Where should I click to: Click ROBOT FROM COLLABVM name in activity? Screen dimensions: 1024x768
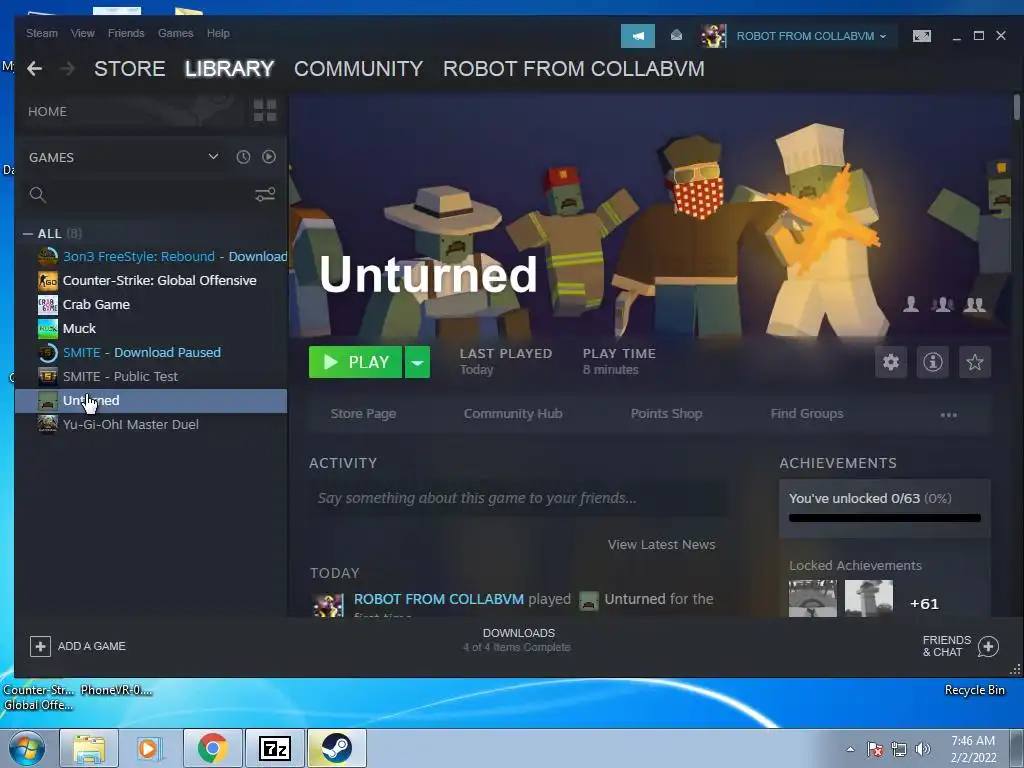[439, 599]
